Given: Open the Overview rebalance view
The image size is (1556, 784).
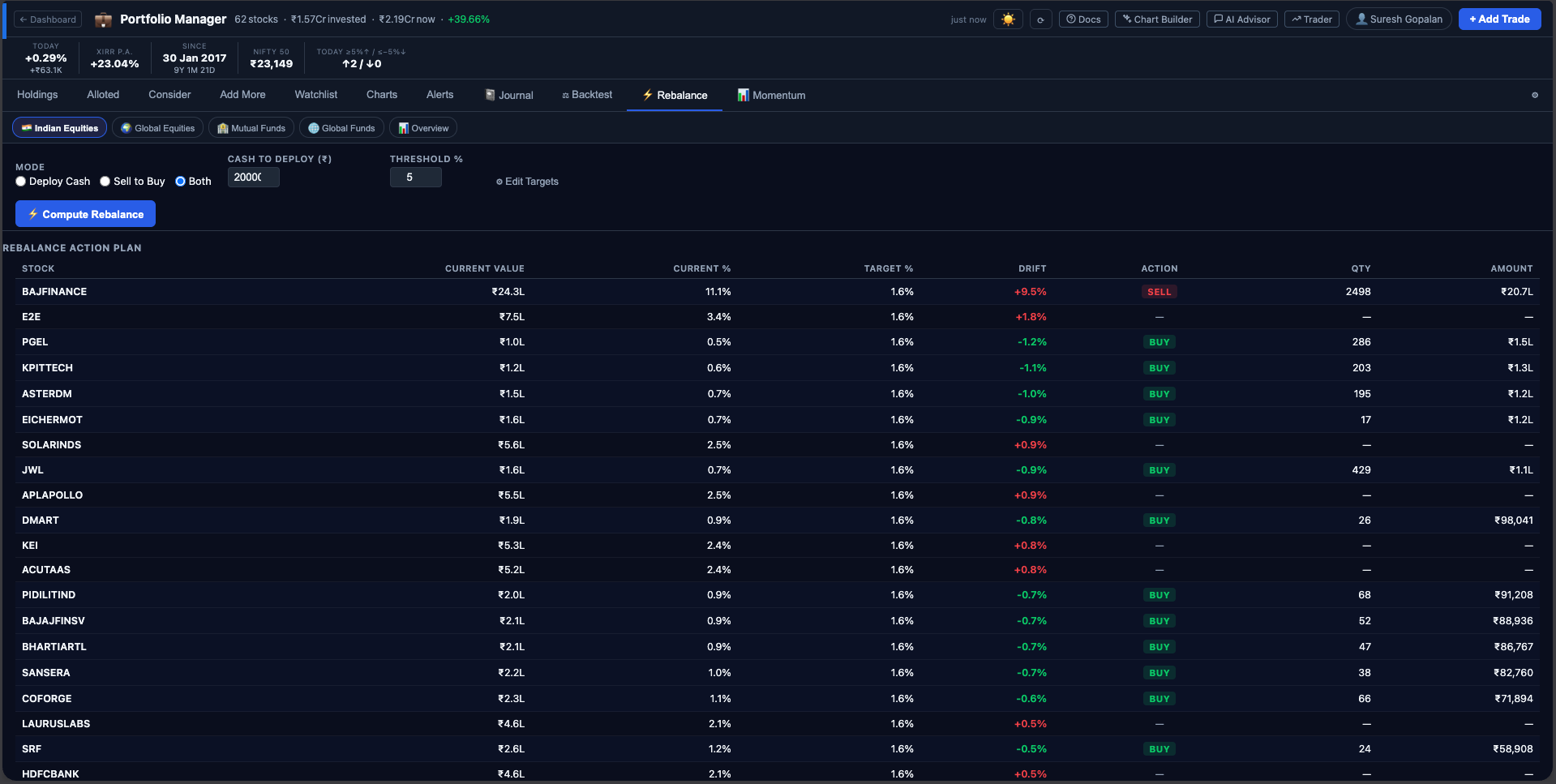Looking at the screenshot, I should click(x=422, y=127).
